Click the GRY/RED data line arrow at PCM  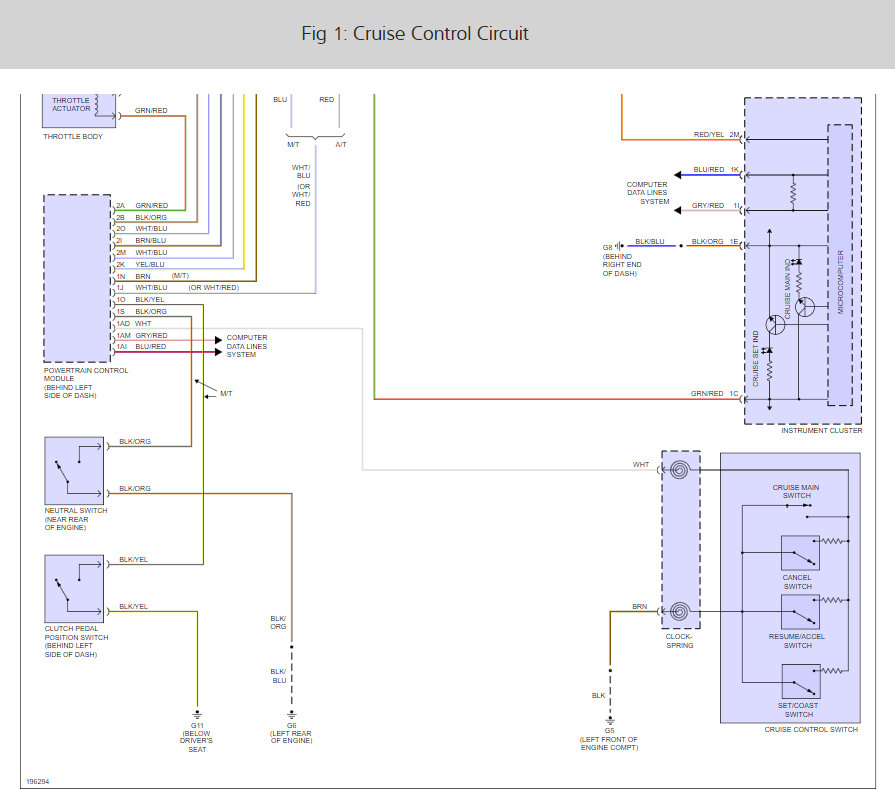[218, 340]
